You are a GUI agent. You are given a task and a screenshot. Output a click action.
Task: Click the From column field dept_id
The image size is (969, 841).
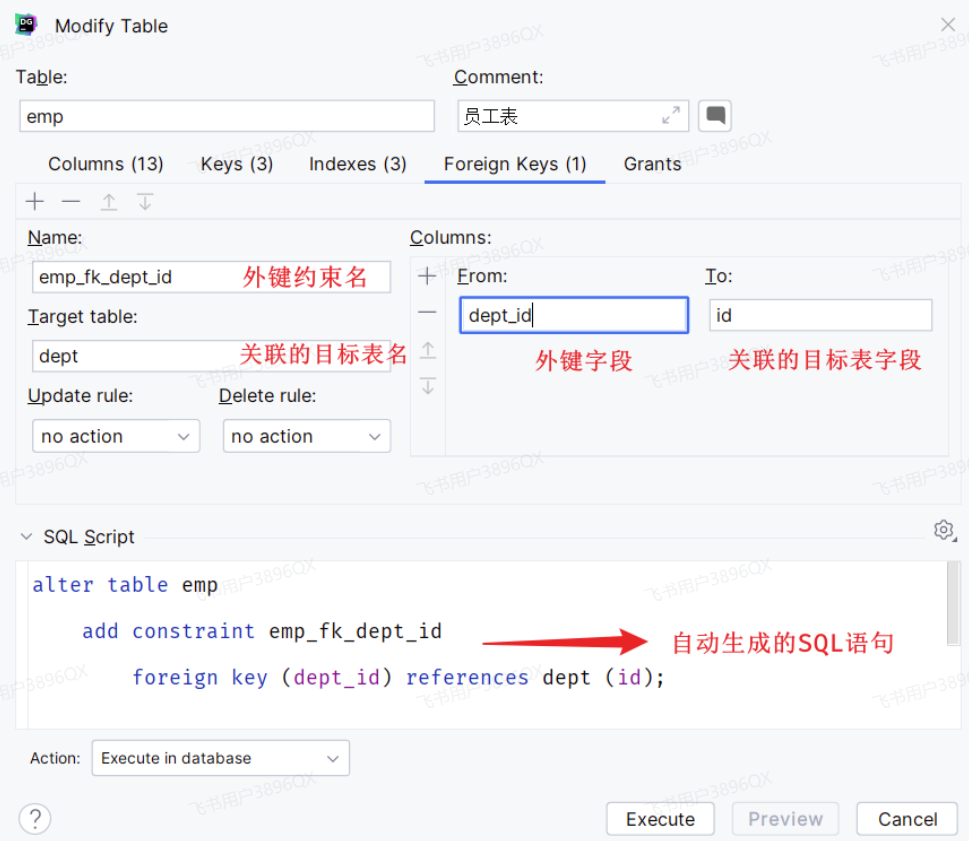coord(574,315)
